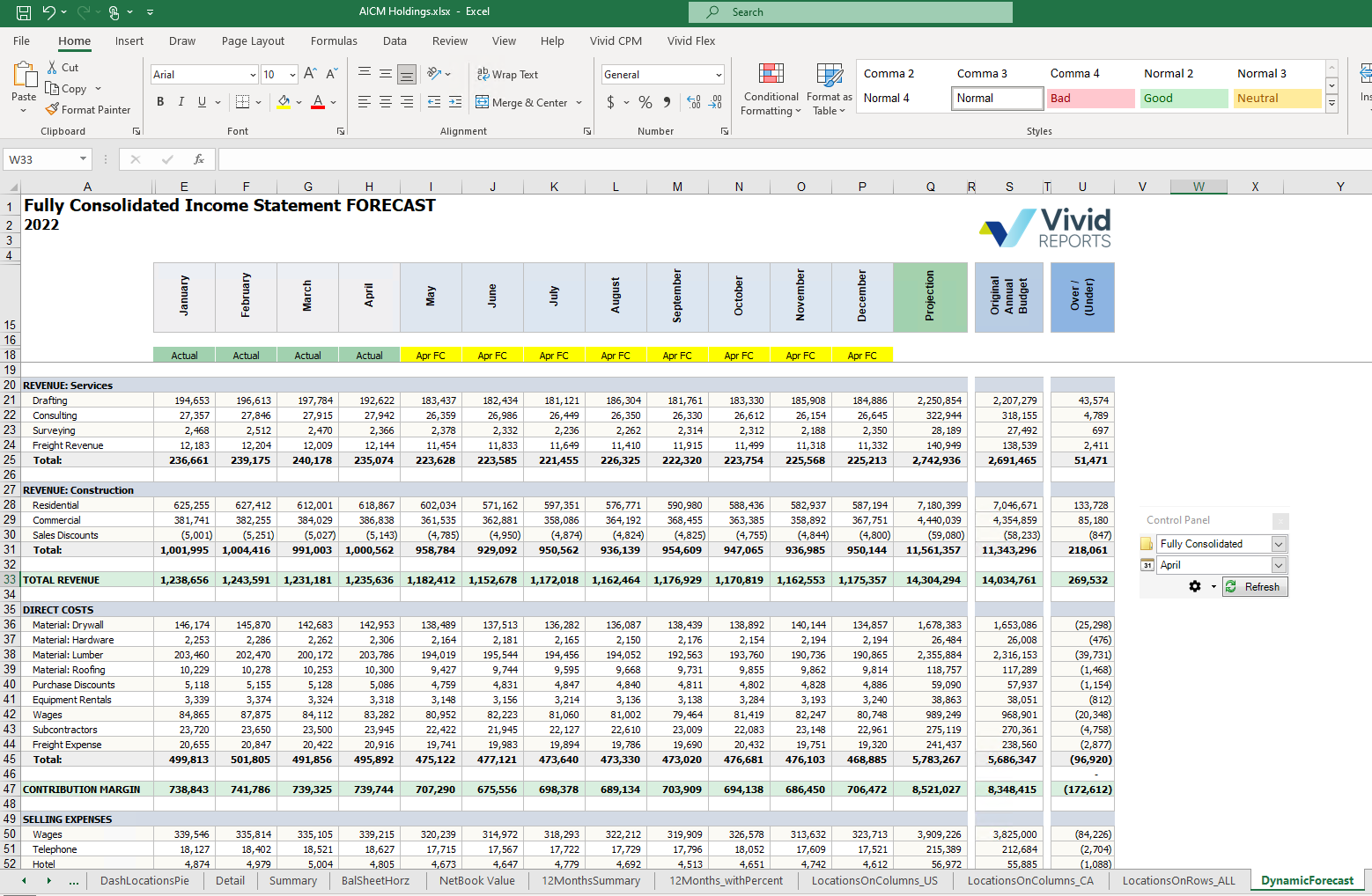Select the Select All corner triangle
Screen dimensions: 1372x896
click(13, 187)
